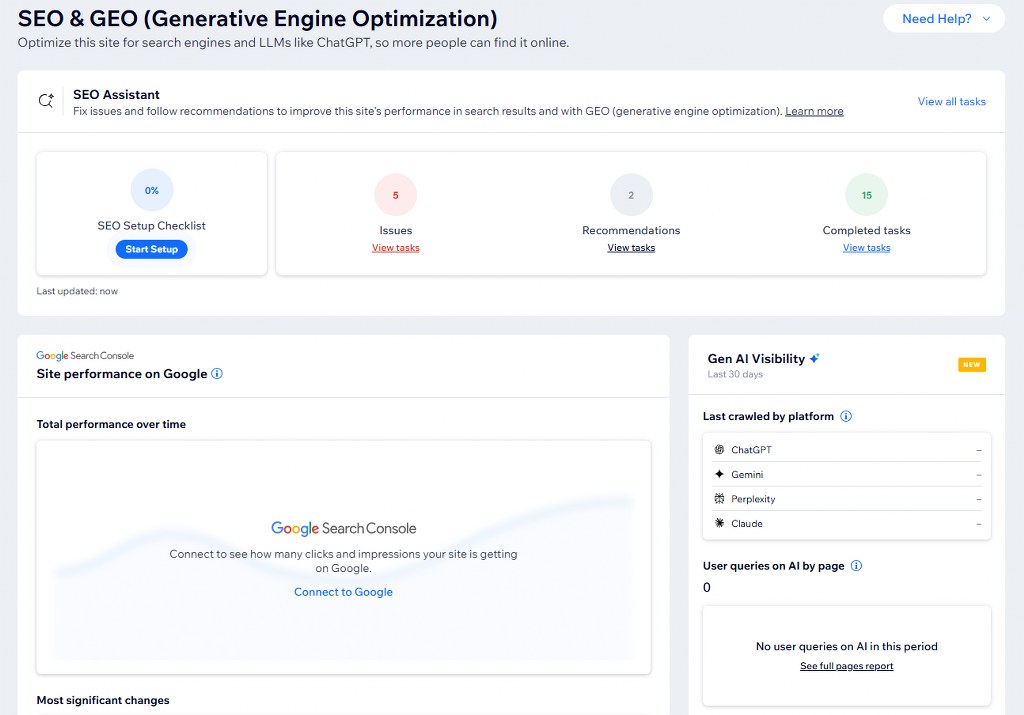
Task: Click the Issues label
Action: (x=396, y=230)
